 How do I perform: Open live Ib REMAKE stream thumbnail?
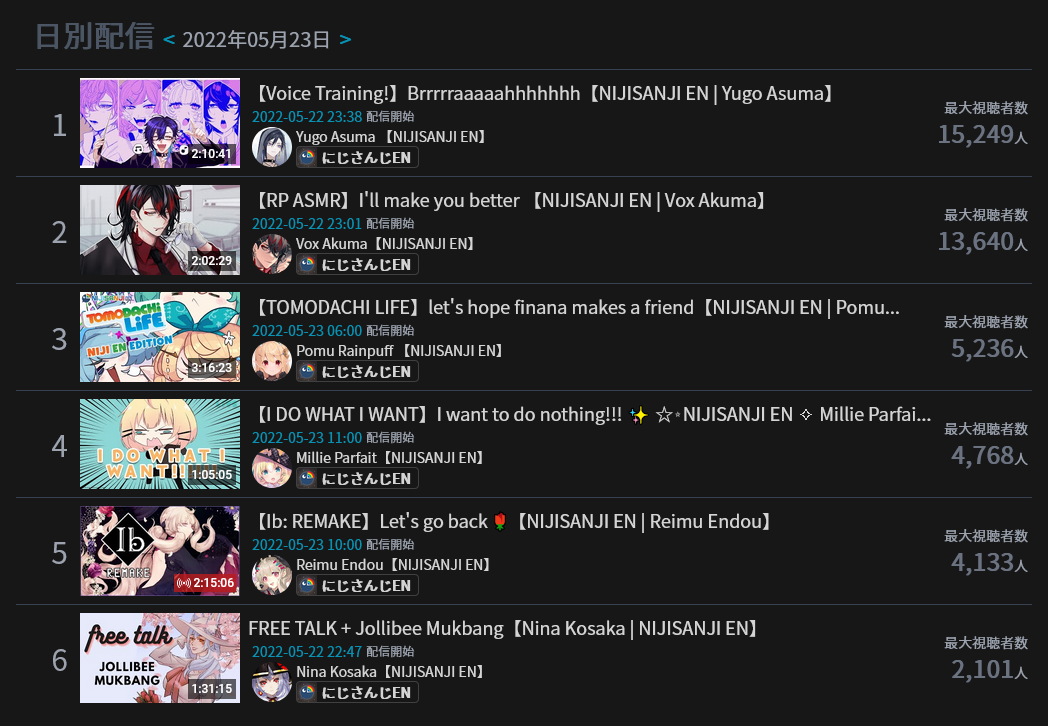[x=160, y=551]
